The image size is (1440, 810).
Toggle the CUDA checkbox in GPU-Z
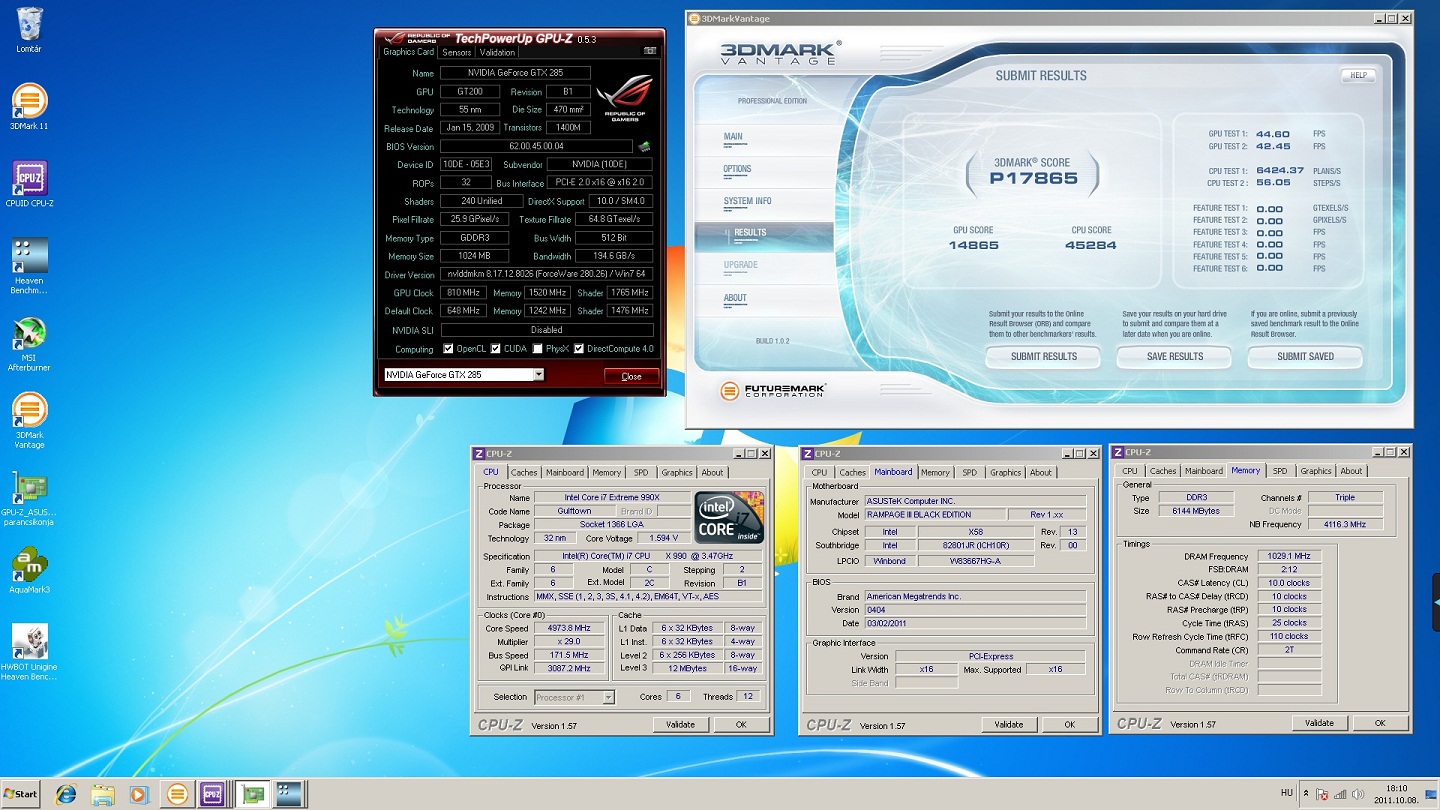coord(495,349)
